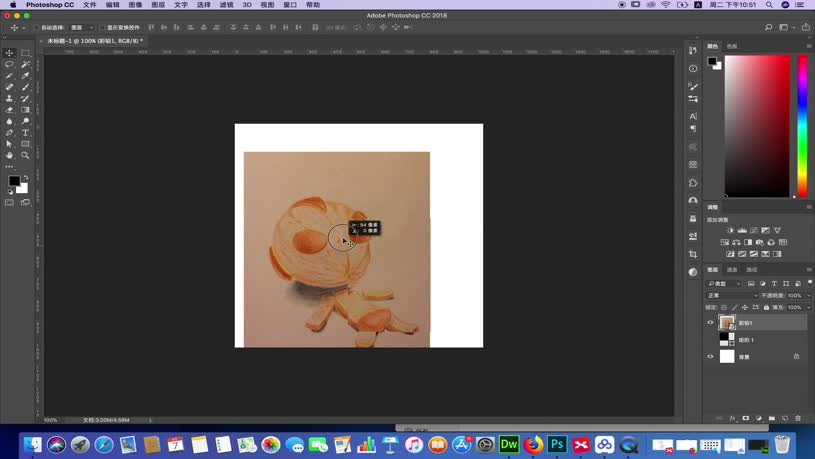Toggle Lock Transparent Pixels button

(x=724, y=308)
